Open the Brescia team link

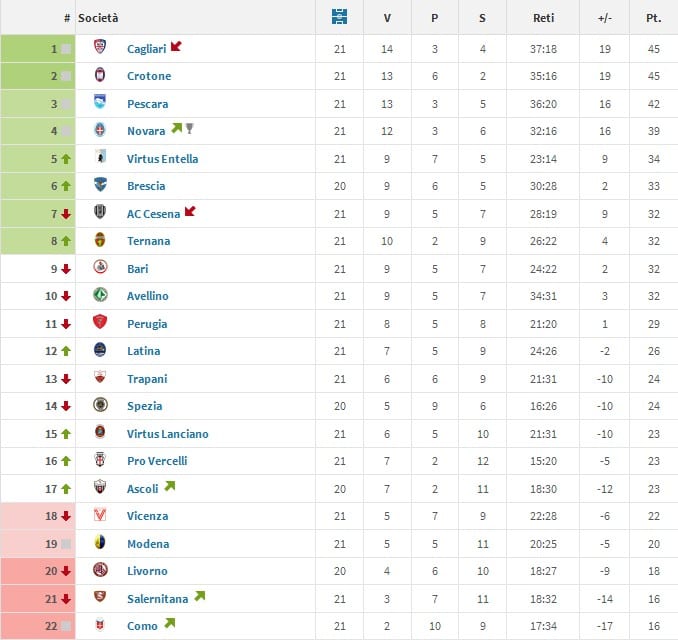click(146, 186)
